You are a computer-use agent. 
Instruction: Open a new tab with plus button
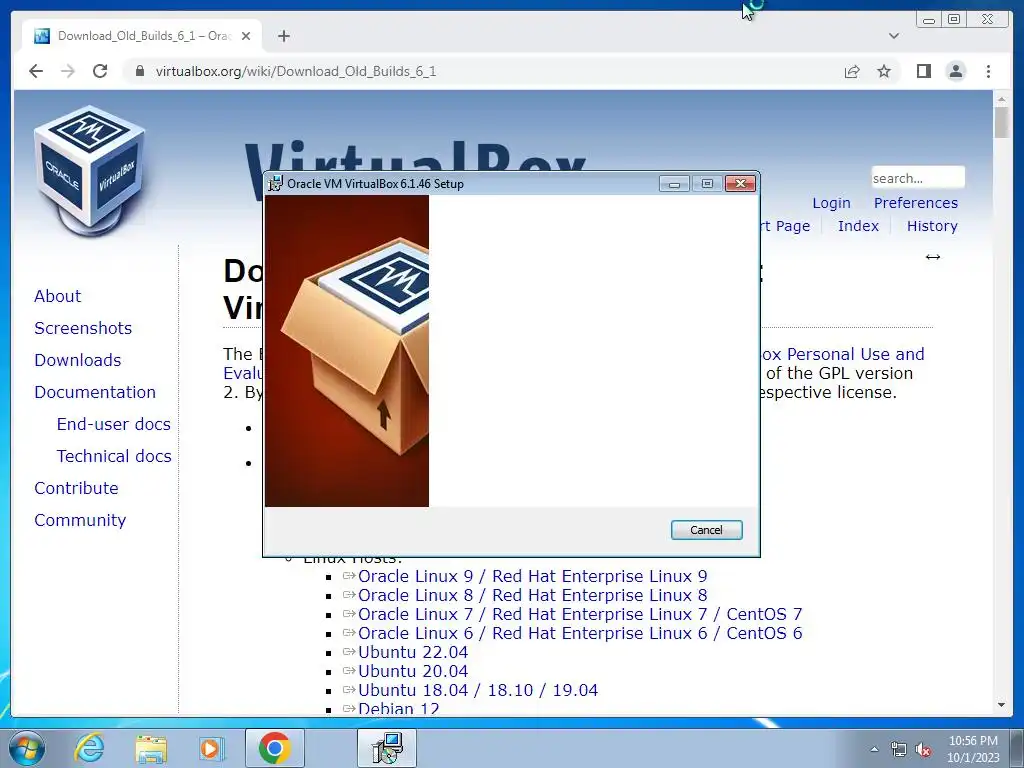[x=283, y=36]
